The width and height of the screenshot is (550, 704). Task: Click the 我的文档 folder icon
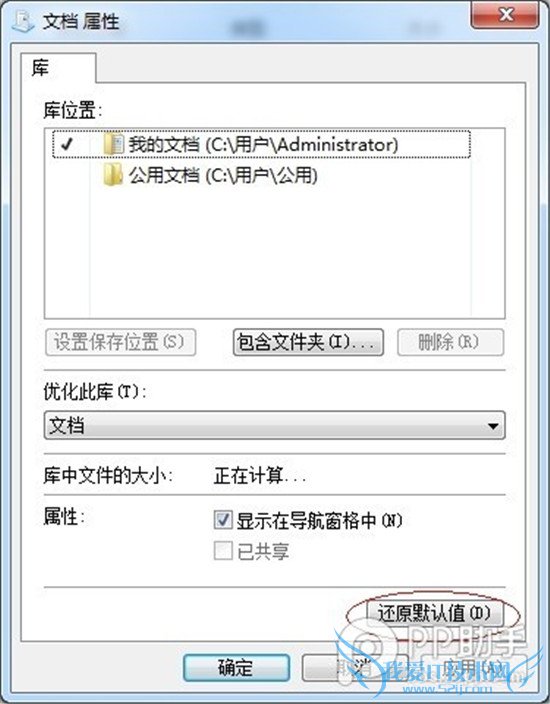click(x=113, y=144)
